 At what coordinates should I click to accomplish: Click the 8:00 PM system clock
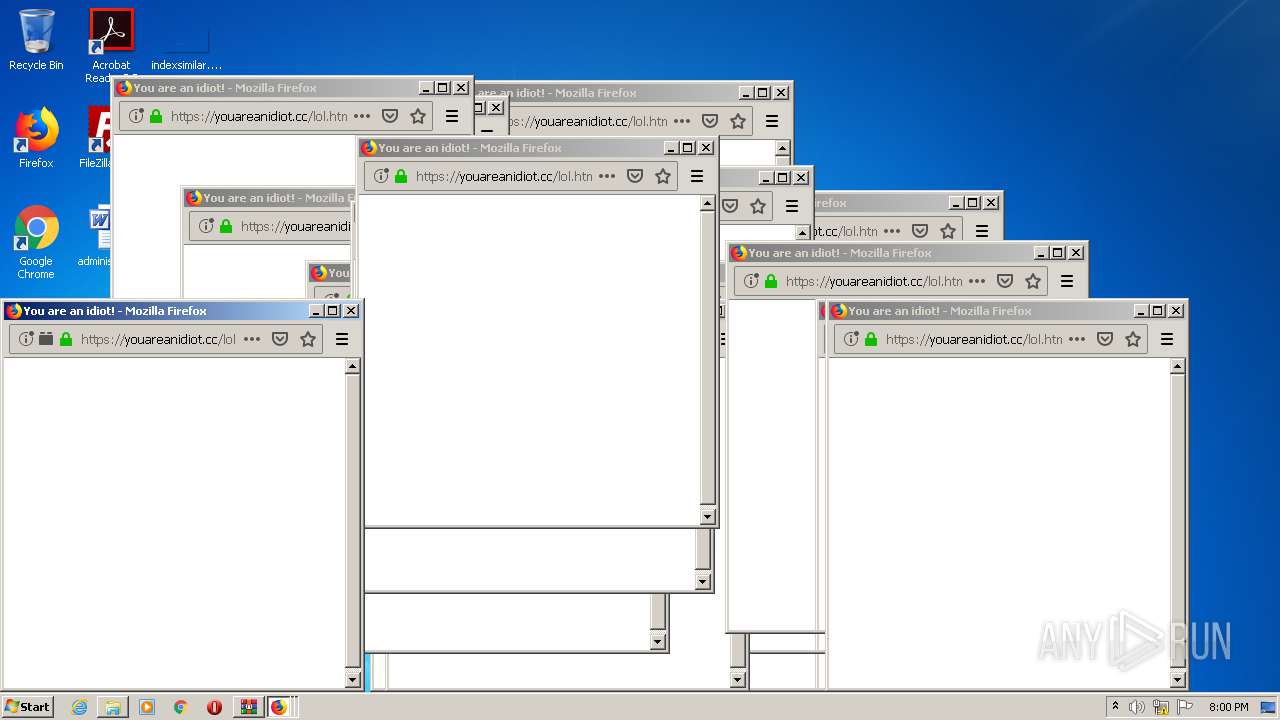pos(1228,707)
